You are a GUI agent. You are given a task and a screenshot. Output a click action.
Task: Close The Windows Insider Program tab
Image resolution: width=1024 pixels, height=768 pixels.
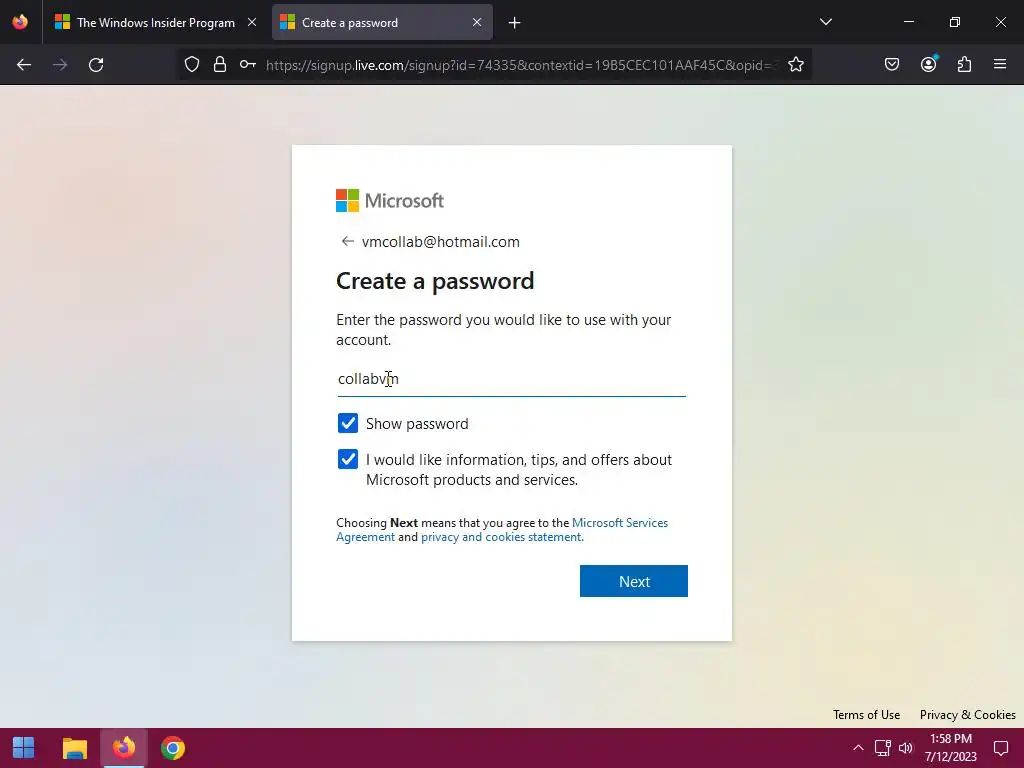coord(252,22)
